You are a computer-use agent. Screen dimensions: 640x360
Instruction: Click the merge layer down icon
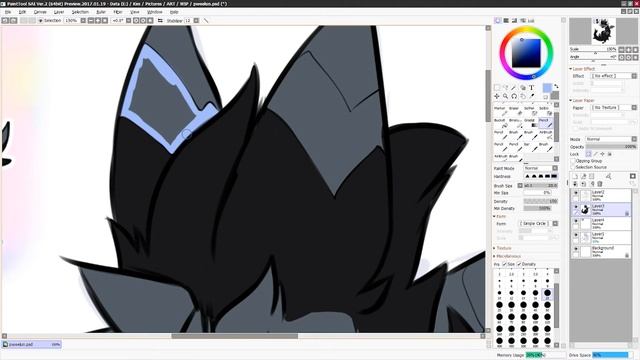point(583,184)
